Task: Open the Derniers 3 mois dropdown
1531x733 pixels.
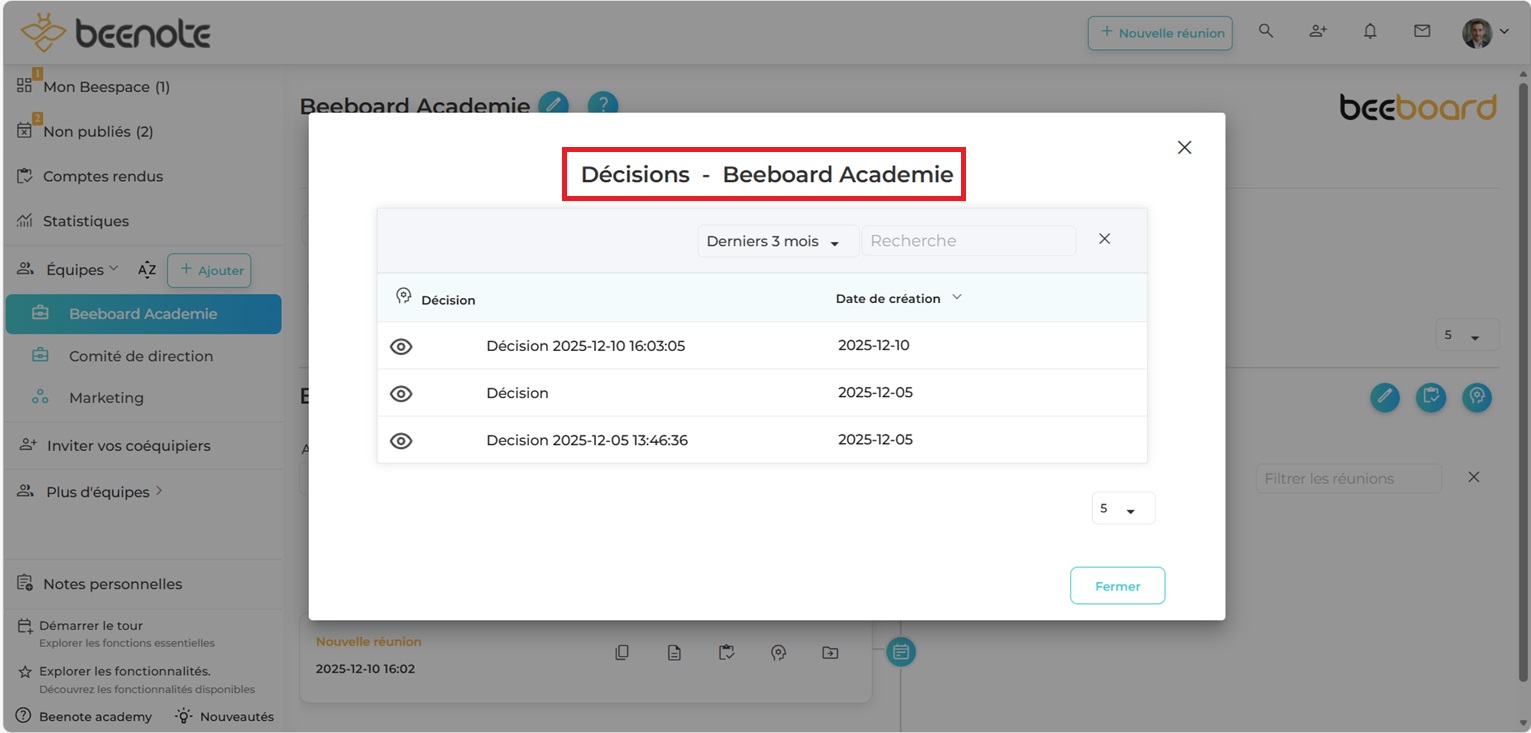Action: (x=777, y=241)
